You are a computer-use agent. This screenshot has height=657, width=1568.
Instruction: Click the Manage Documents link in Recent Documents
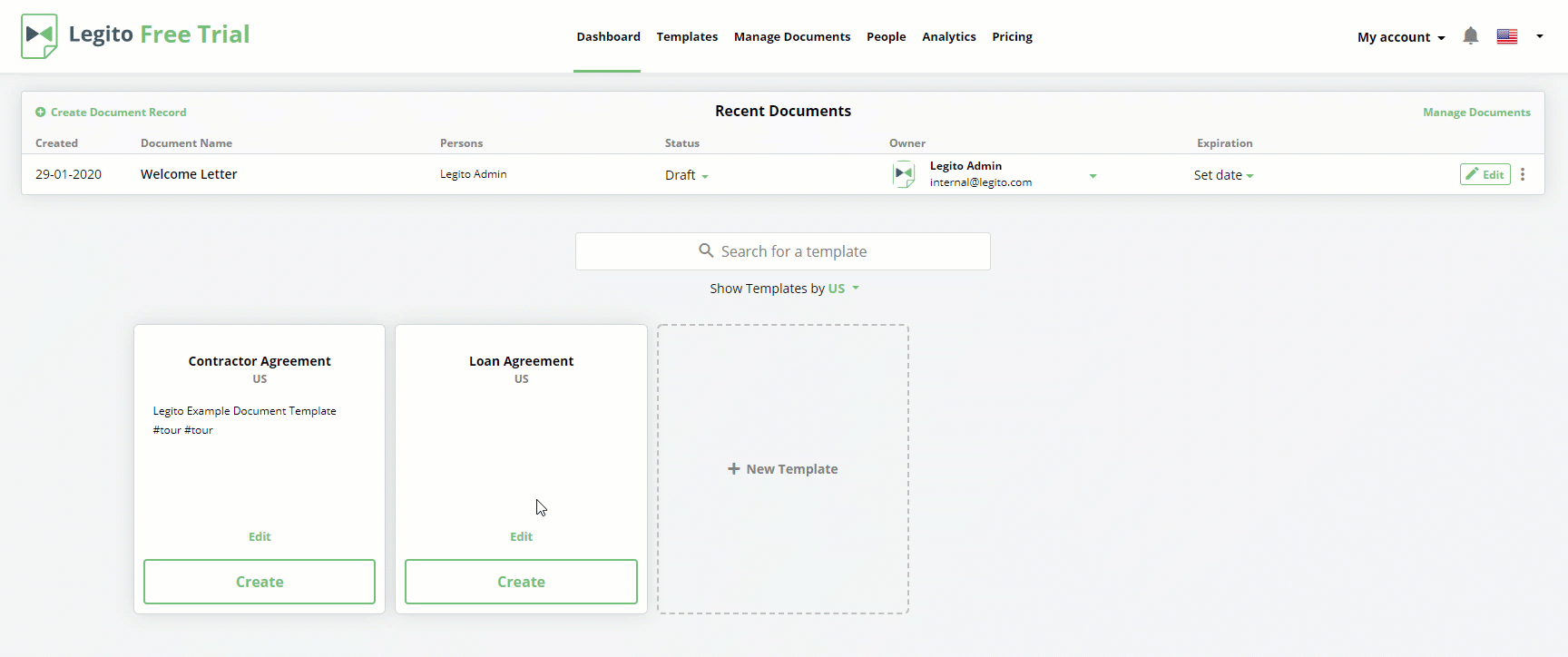(1476, 113)
